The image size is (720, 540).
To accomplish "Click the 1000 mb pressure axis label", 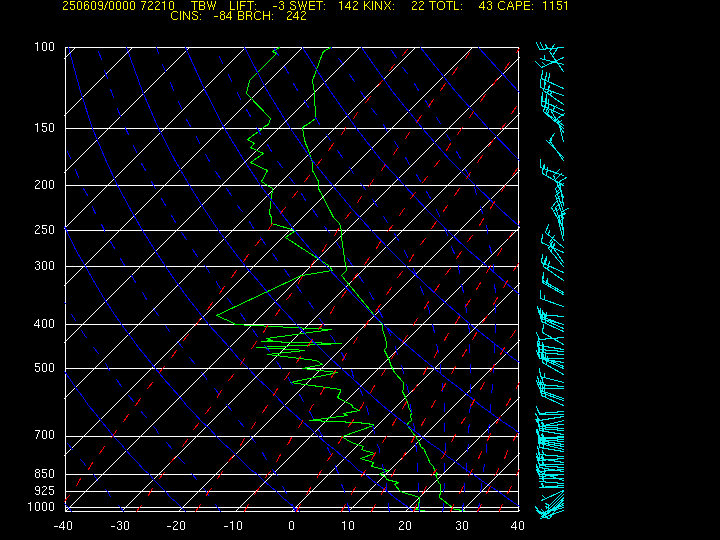I will [41, 507].
